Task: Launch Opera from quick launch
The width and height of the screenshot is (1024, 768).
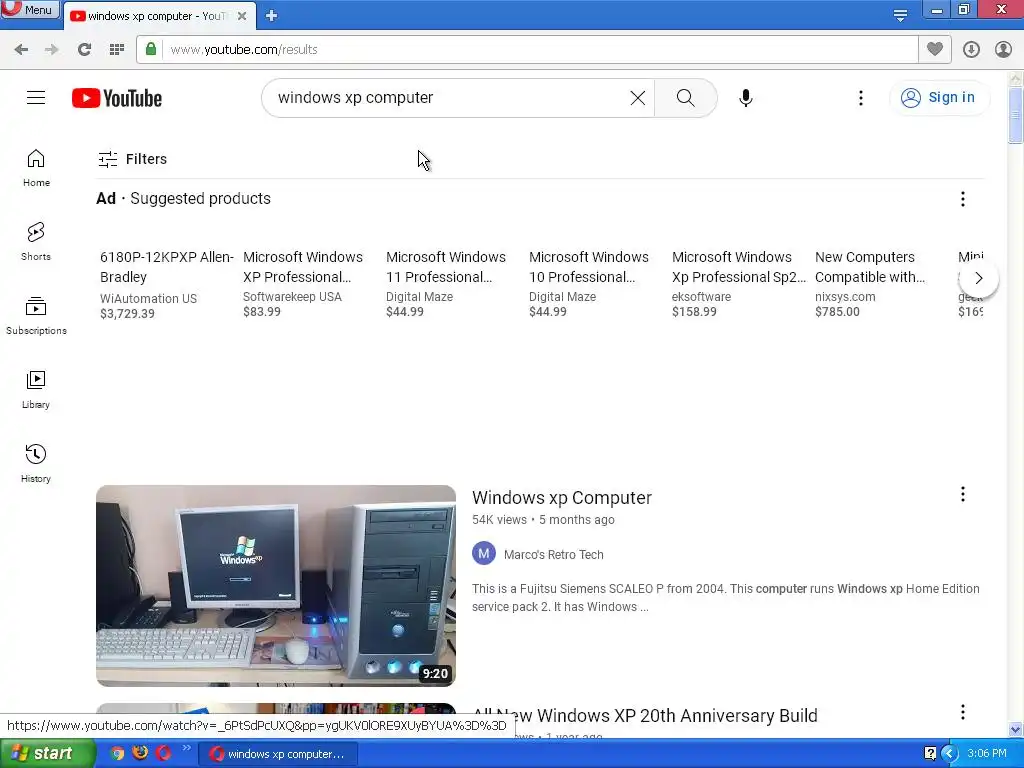Action: 163,754
